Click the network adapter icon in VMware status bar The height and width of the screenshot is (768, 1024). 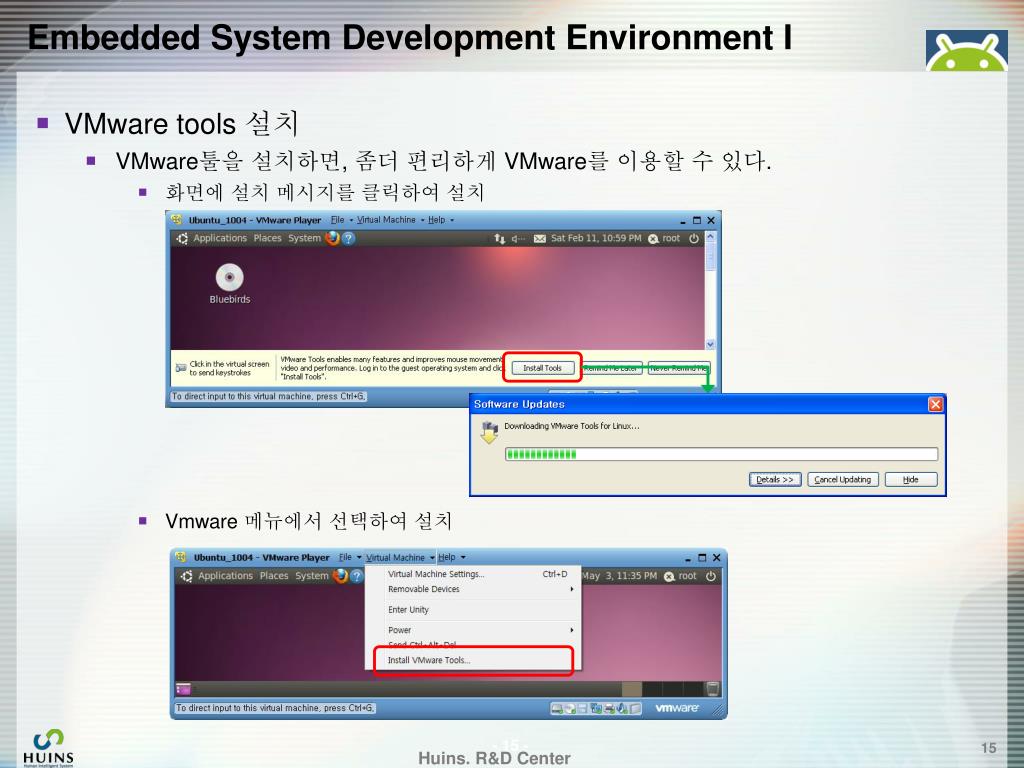click(x=596, y=709)
